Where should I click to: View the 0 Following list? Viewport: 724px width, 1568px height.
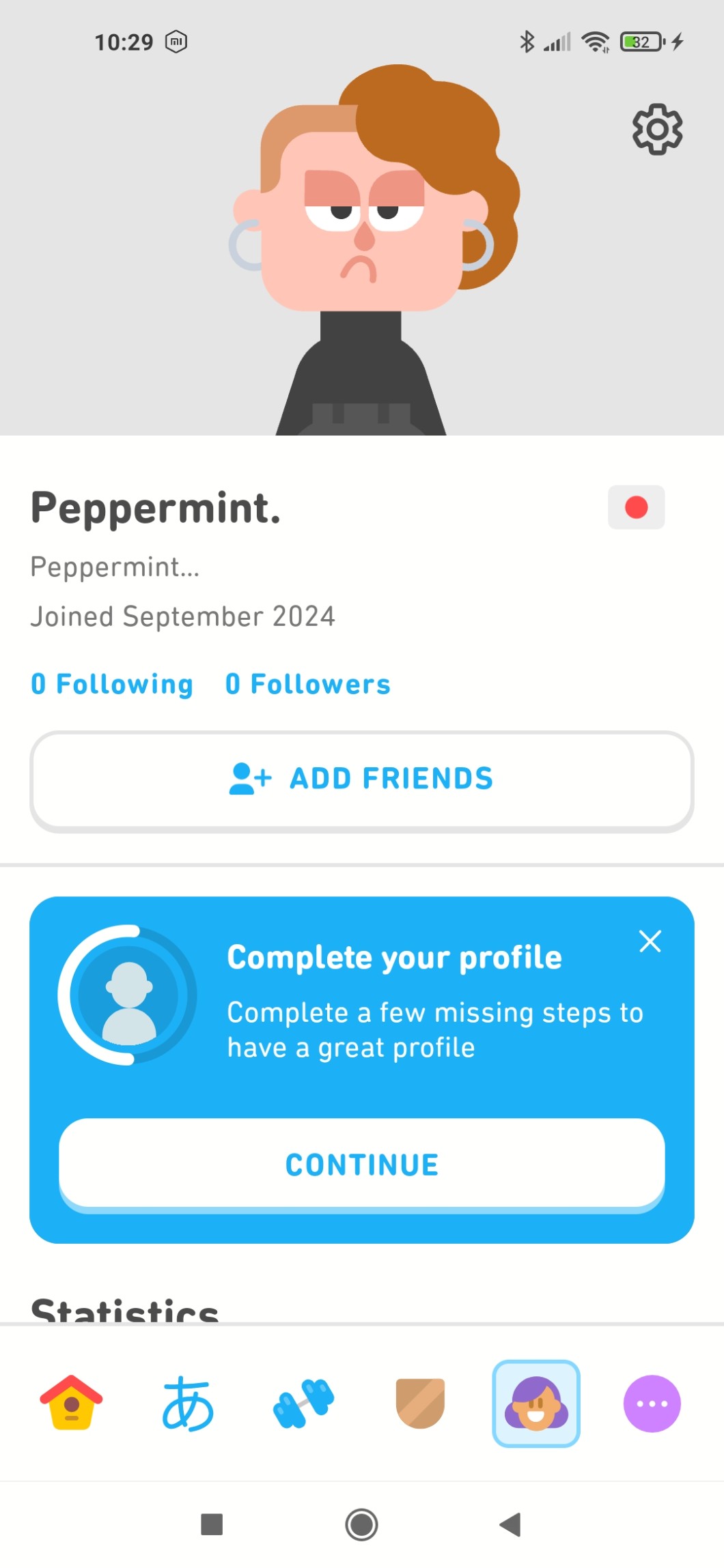point(112,684)
